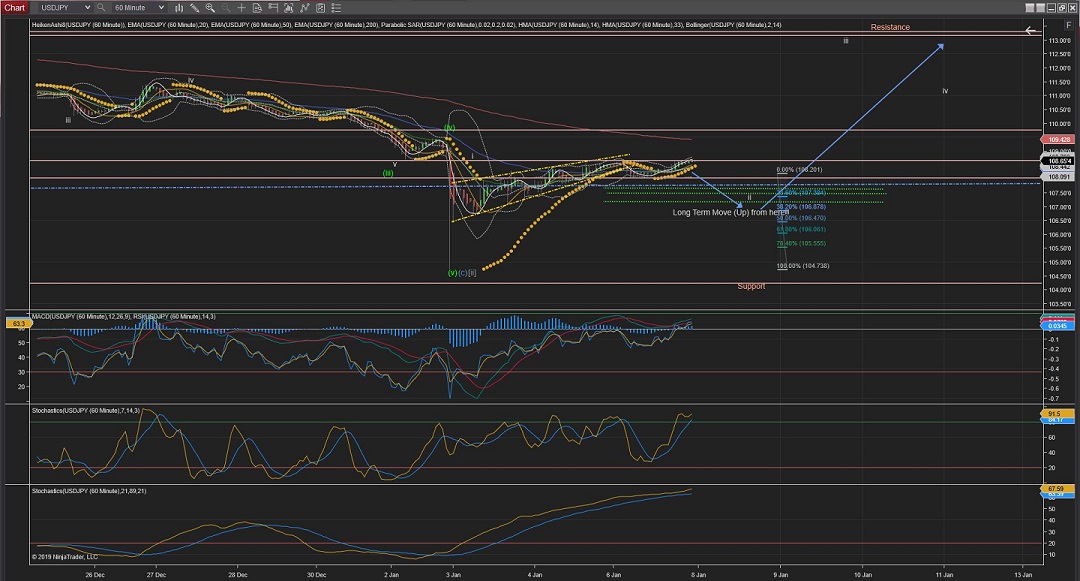This screenshot has height=581, width=1080.
Task: Open the bar type chart style icon
Action: (x=179, y=7)
